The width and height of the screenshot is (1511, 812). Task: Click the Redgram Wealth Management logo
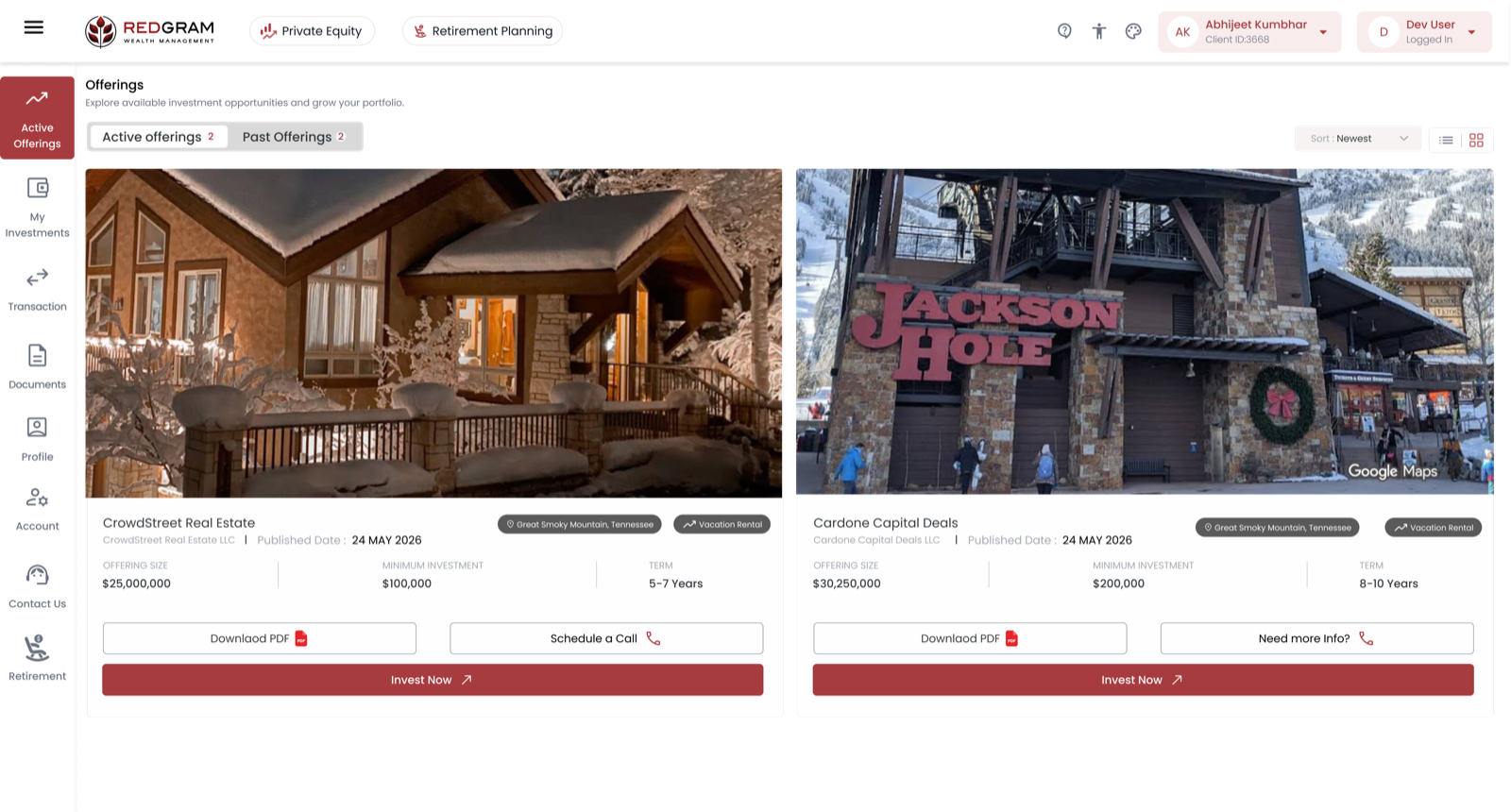[x=150, y=31]
